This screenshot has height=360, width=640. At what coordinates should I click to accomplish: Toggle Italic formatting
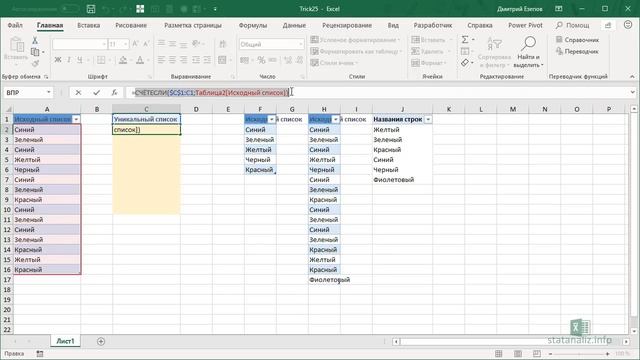pyautogui.click(x=69, y=60)
